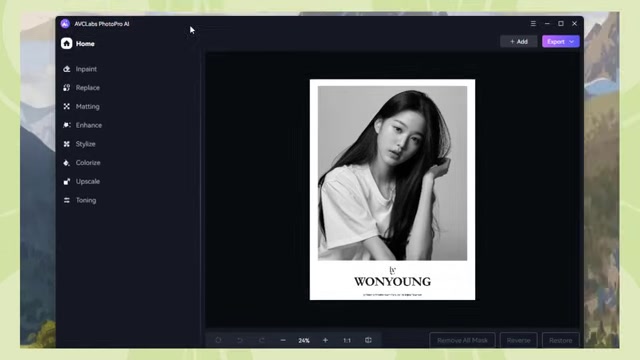
Task: Open the Colorize tool
Action: click(x=81, y=163)
